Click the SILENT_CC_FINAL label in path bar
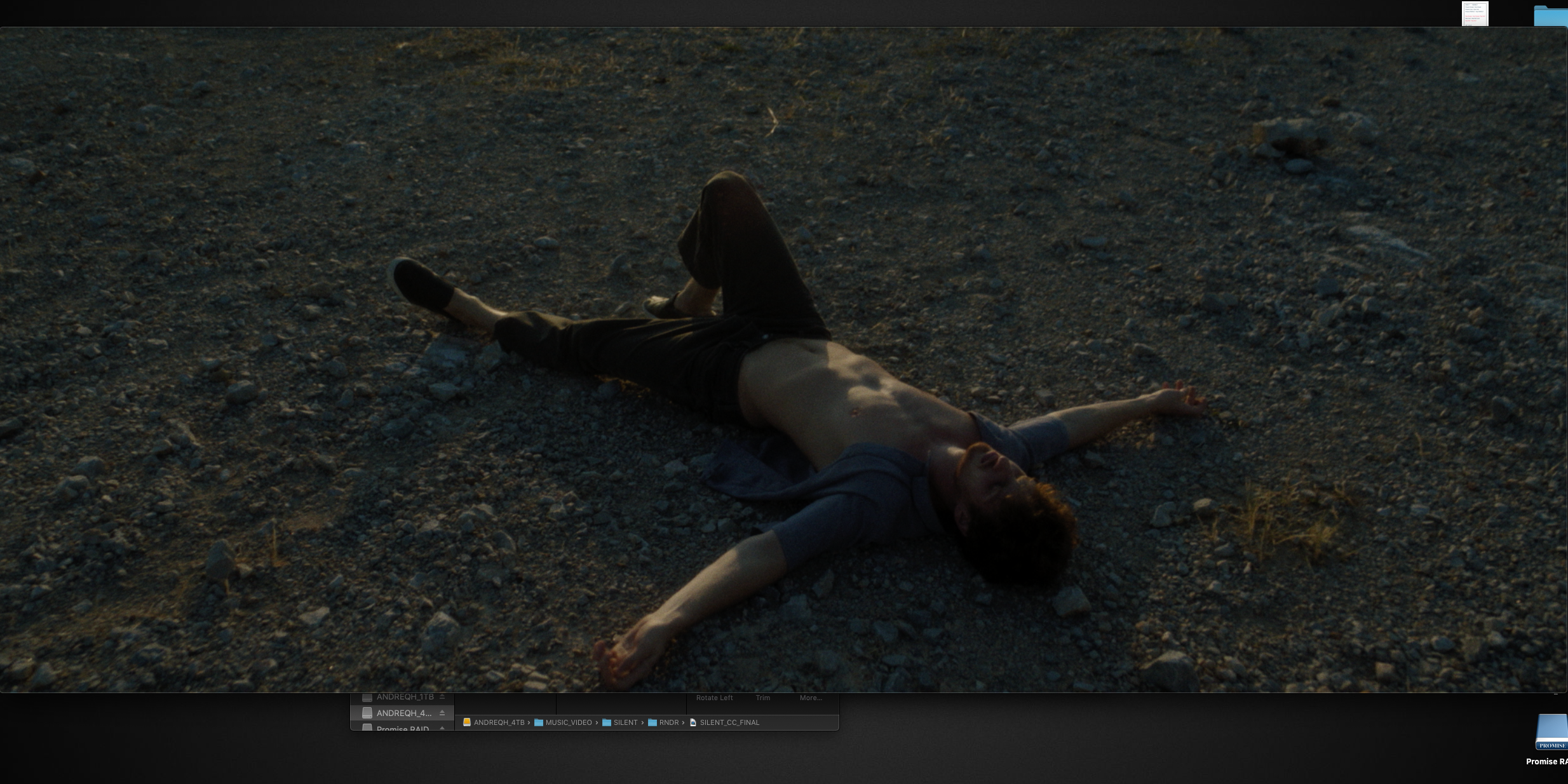 pos(729,722)
